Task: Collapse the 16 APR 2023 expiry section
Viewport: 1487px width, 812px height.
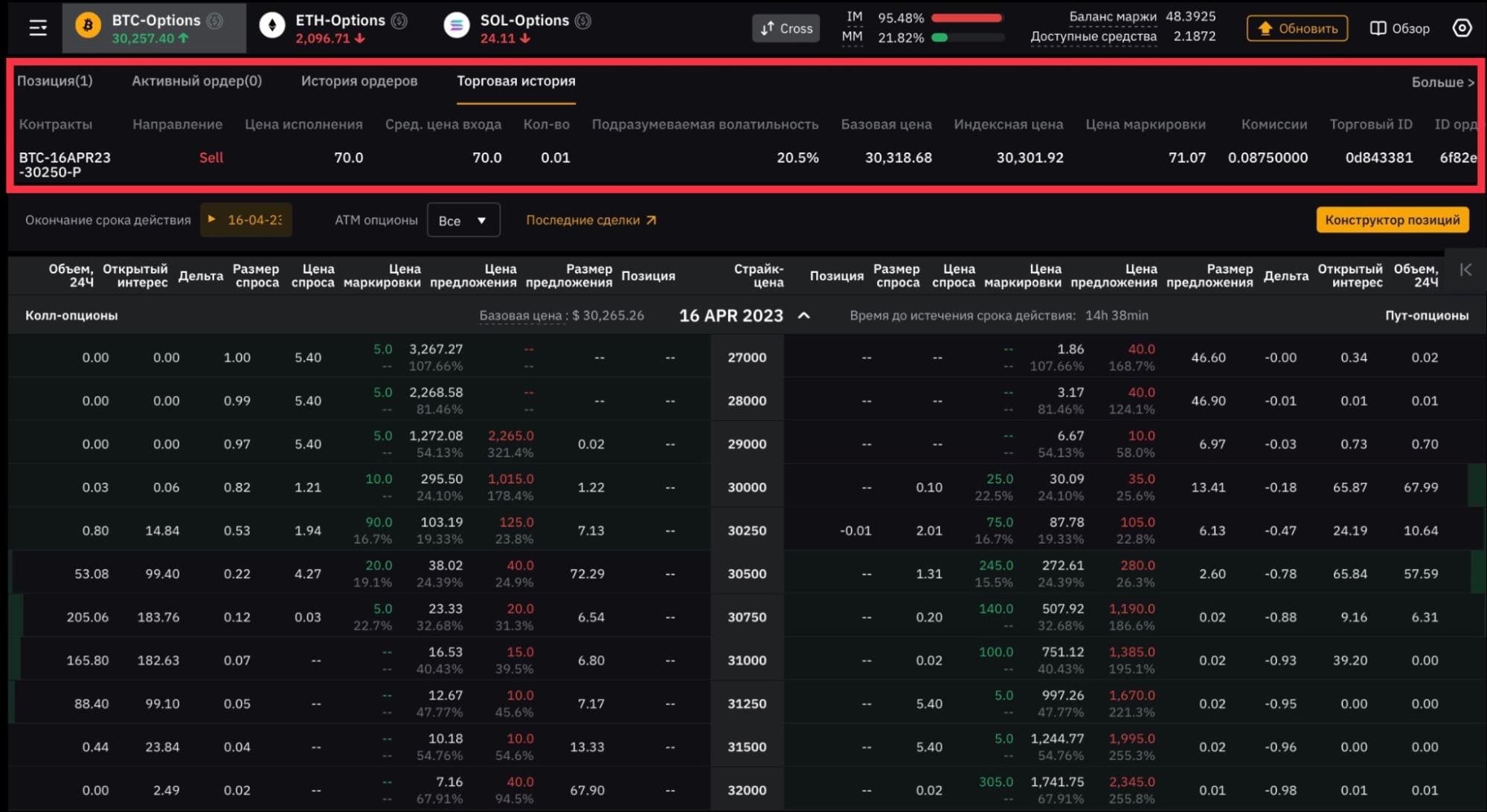Action: point(804,315)
